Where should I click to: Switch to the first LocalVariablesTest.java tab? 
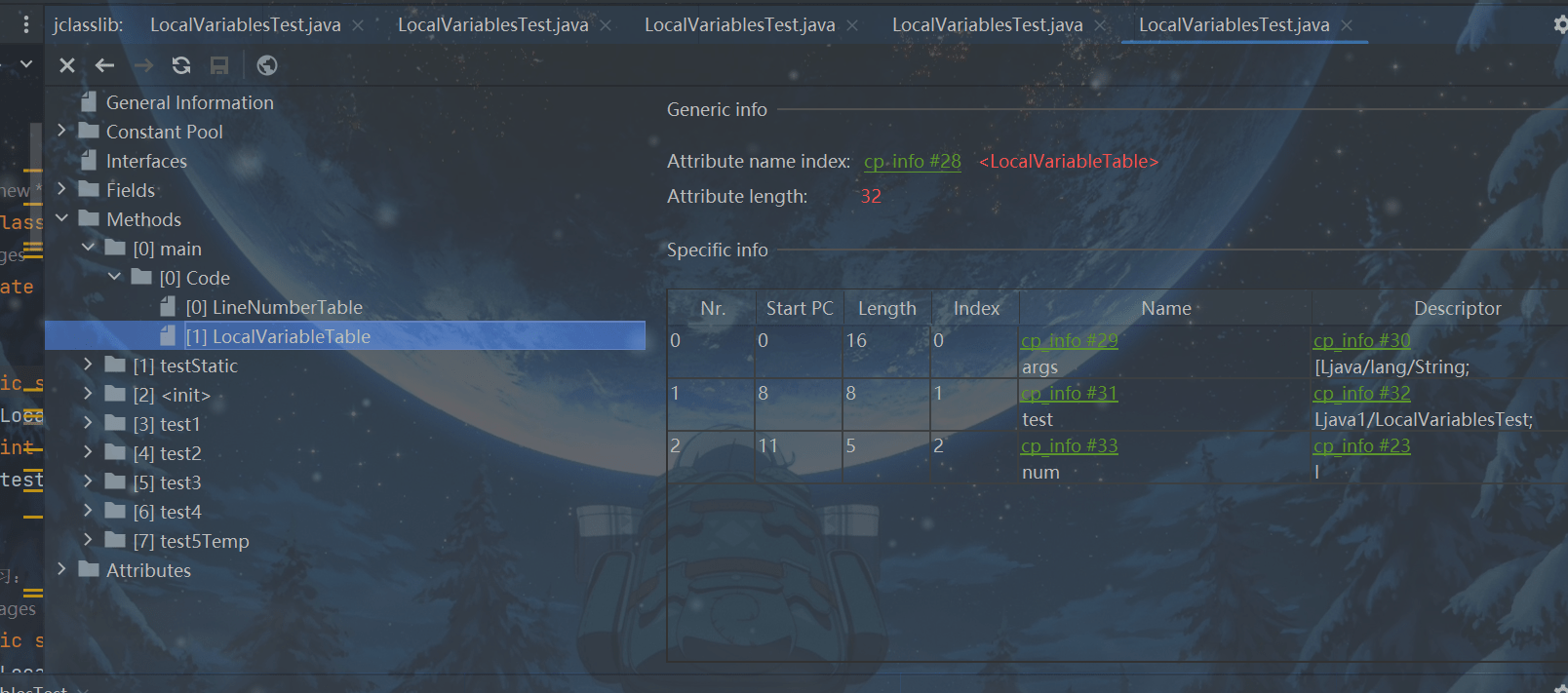245,25
